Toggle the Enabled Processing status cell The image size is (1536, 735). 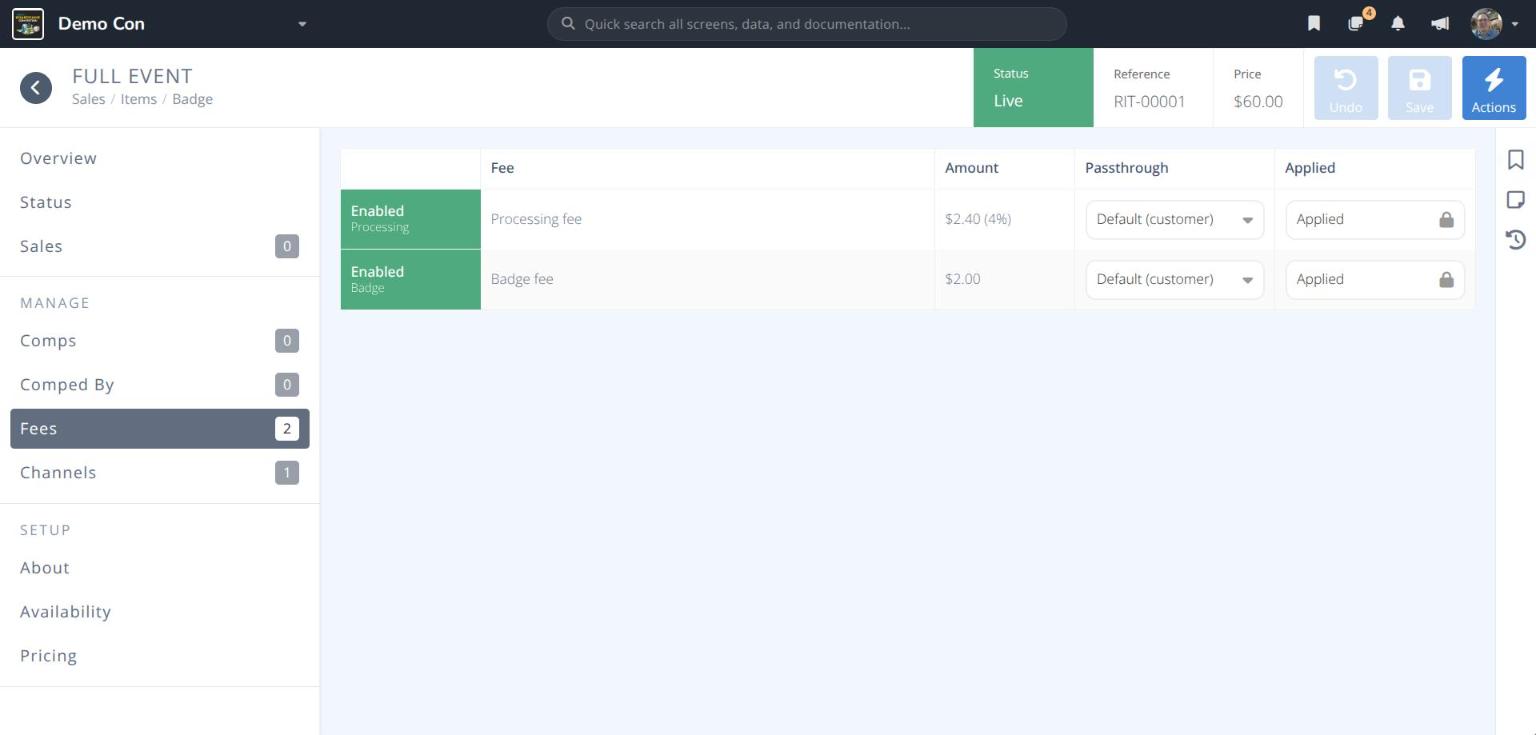click(x=411, y=219)
